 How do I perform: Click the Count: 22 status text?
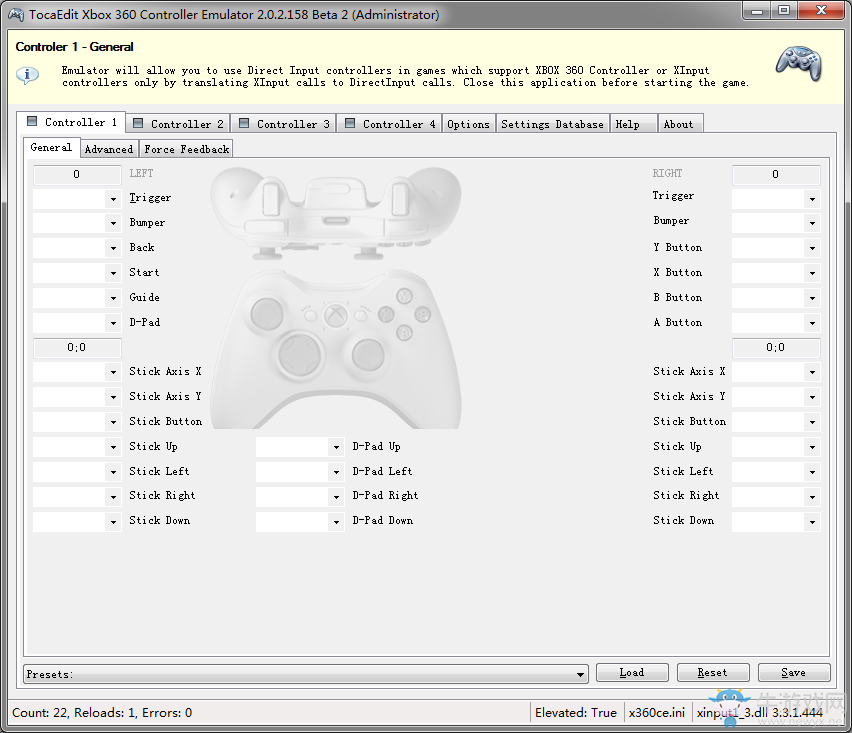(x=102, y=712)
